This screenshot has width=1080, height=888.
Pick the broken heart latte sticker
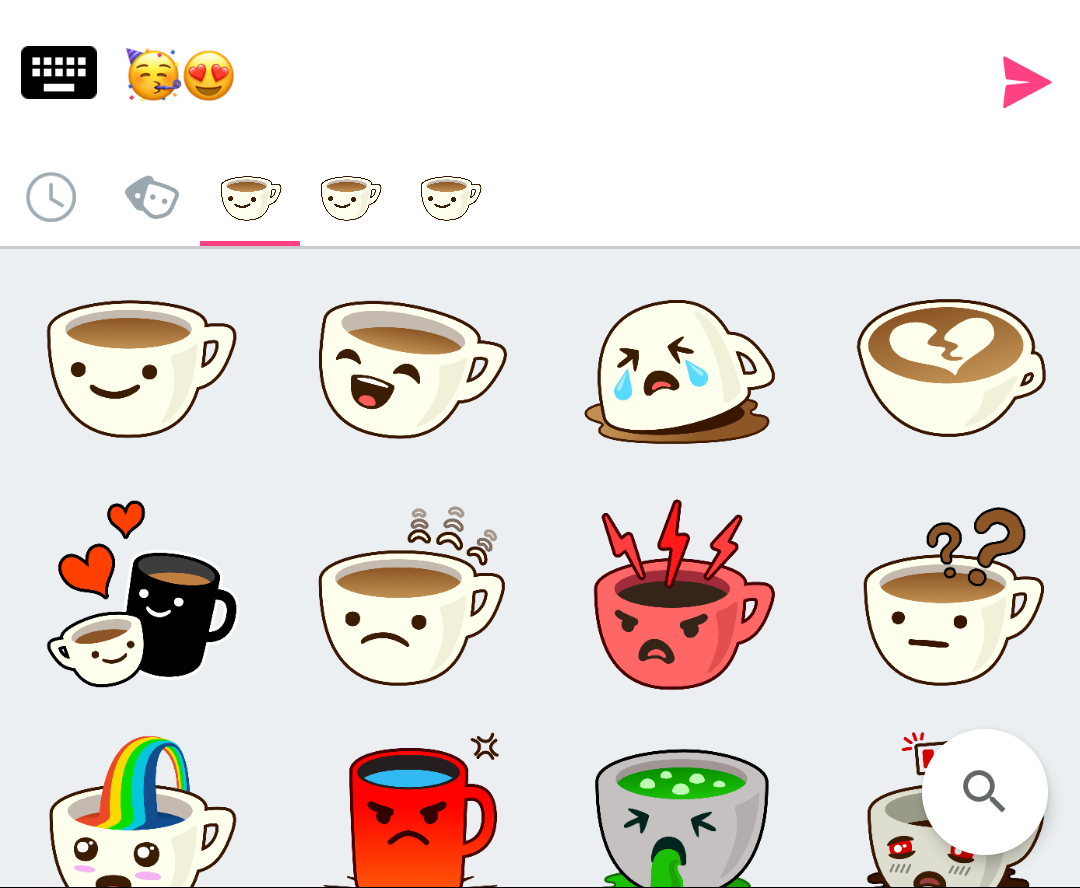[x=951, y=367]
